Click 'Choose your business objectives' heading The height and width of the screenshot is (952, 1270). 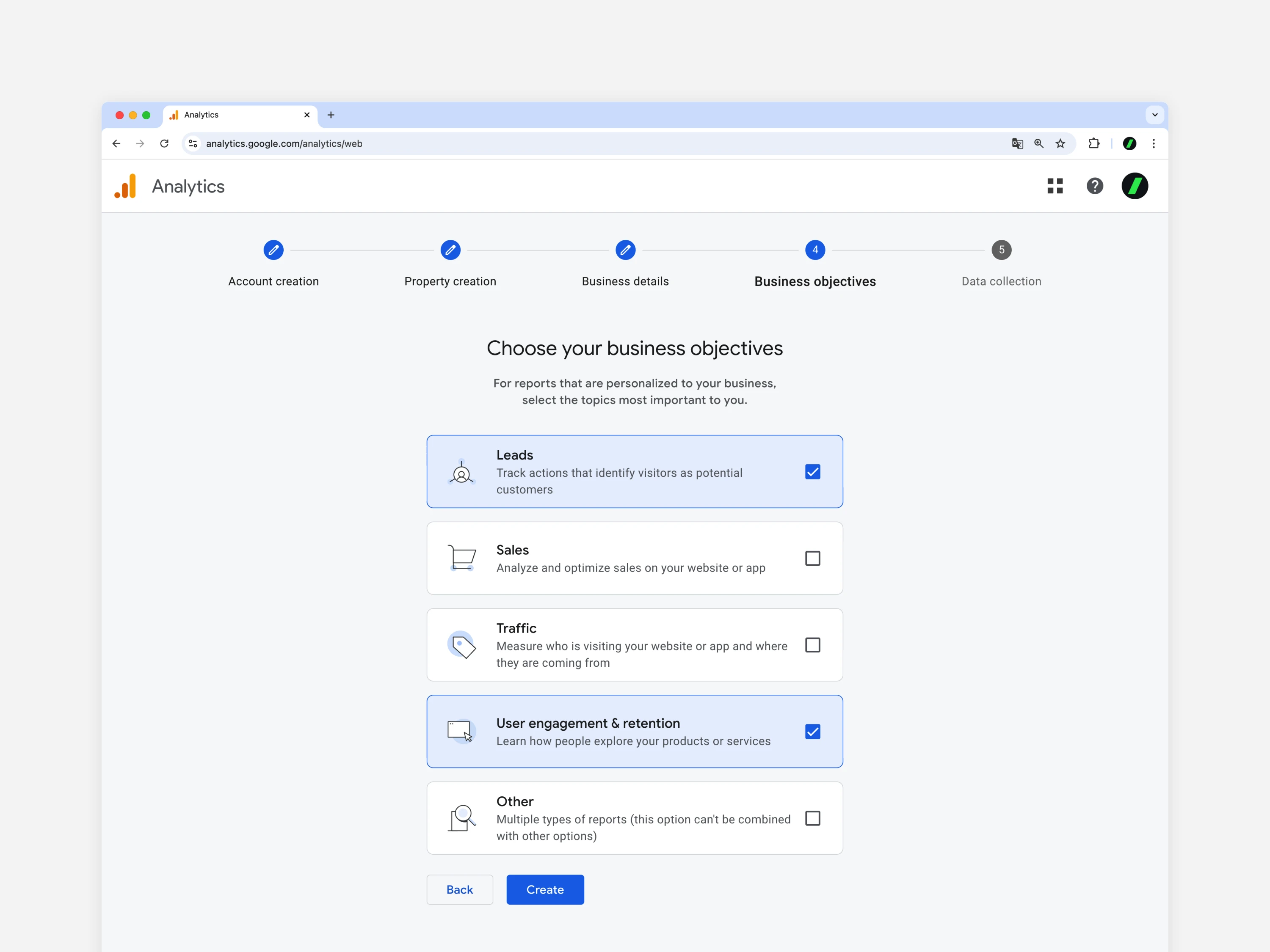point(635,348)
